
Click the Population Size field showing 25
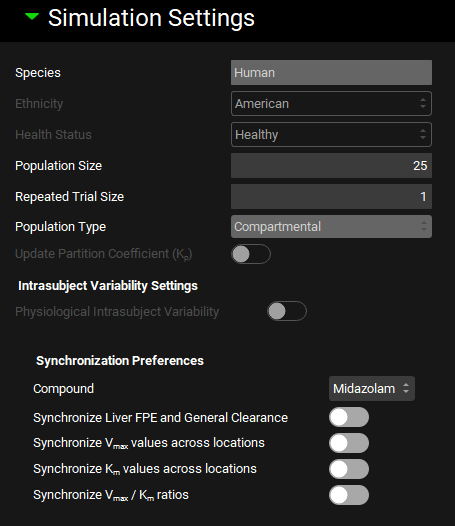(331, 166)
